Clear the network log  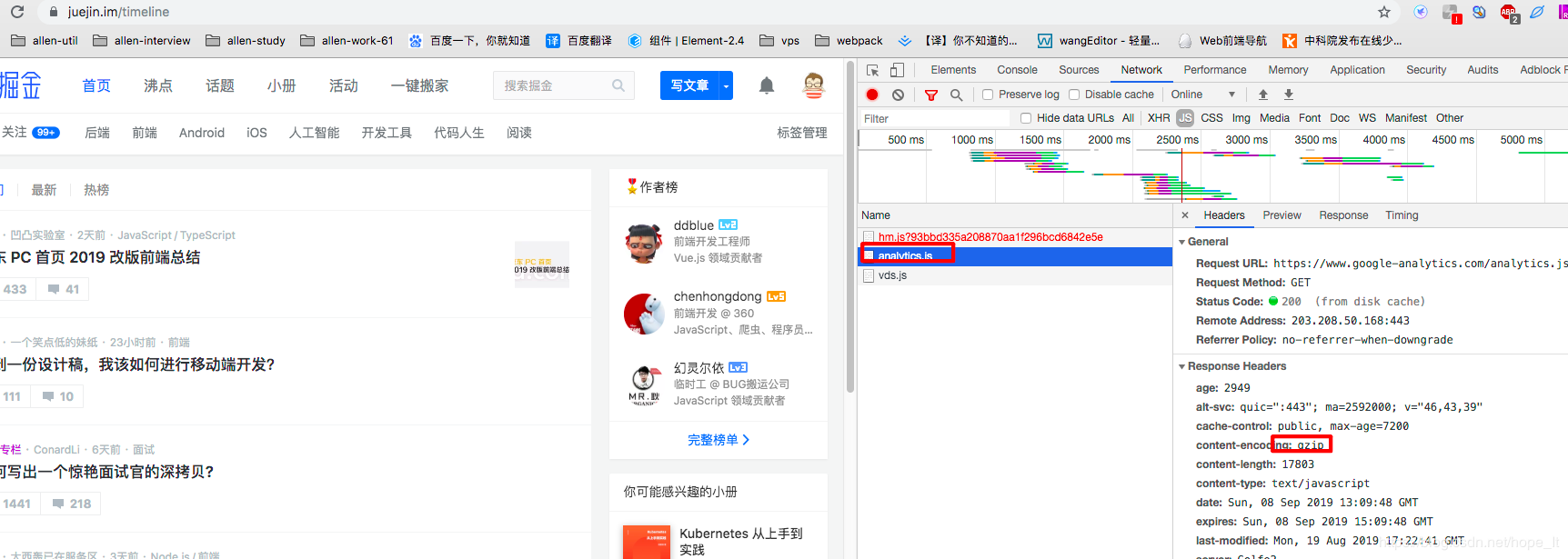[x=898, y=95]
